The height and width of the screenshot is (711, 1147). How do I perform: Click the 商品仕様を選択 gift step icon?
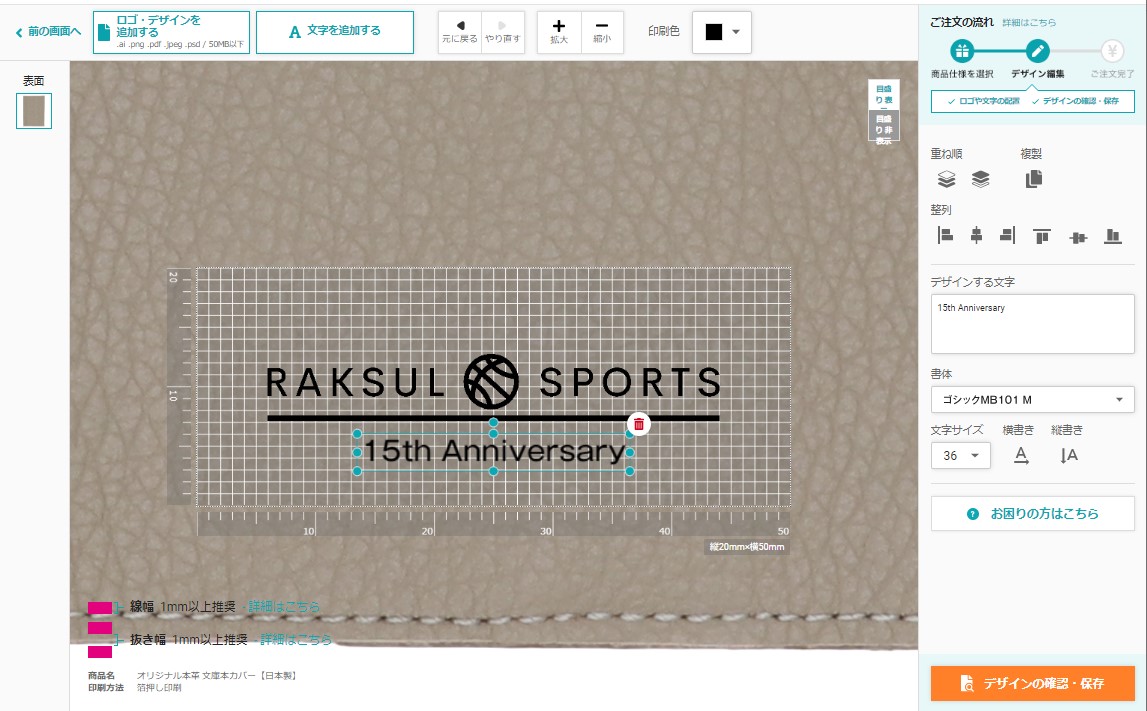(962, 51)
